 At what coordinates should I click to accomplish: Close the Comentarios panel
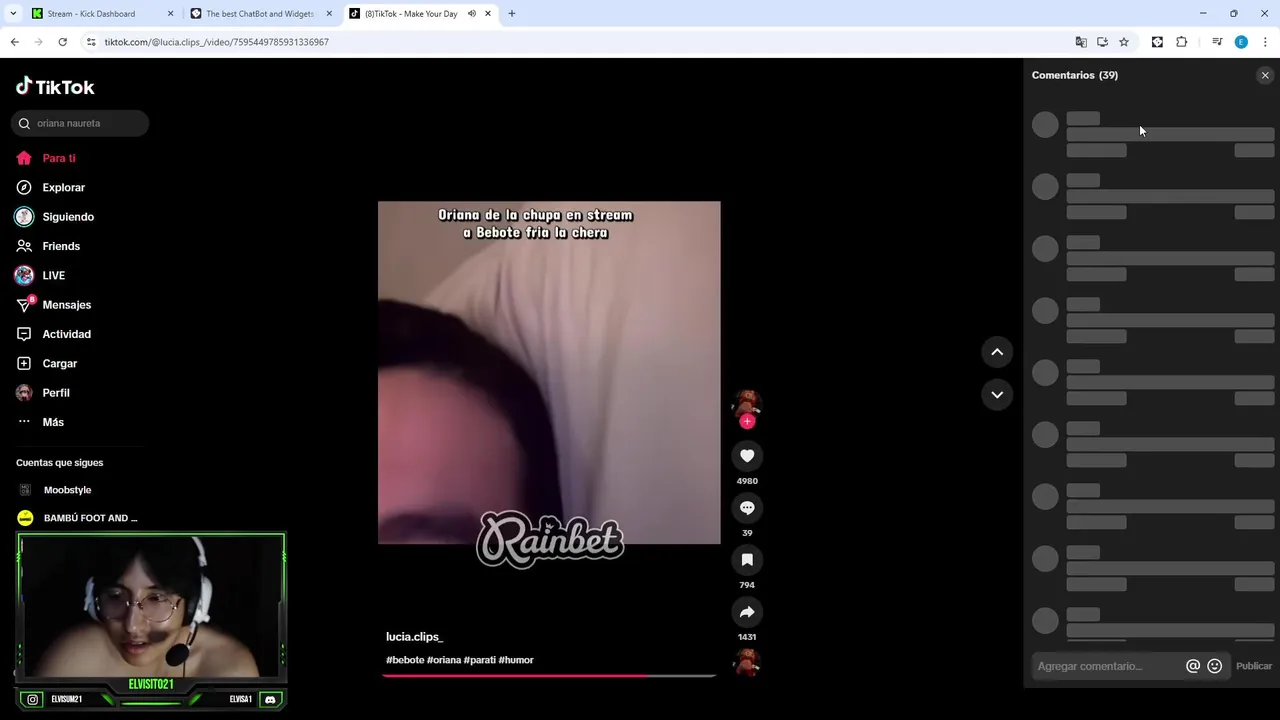1265,75
